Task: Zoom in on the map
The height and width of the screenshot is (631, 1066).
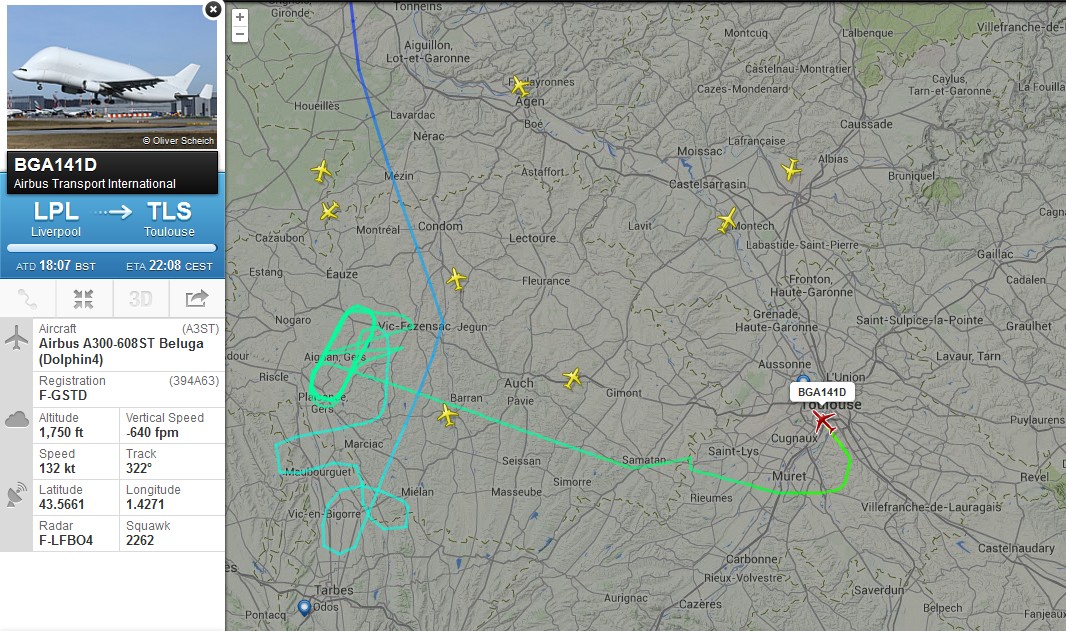Action: (239, 17)
